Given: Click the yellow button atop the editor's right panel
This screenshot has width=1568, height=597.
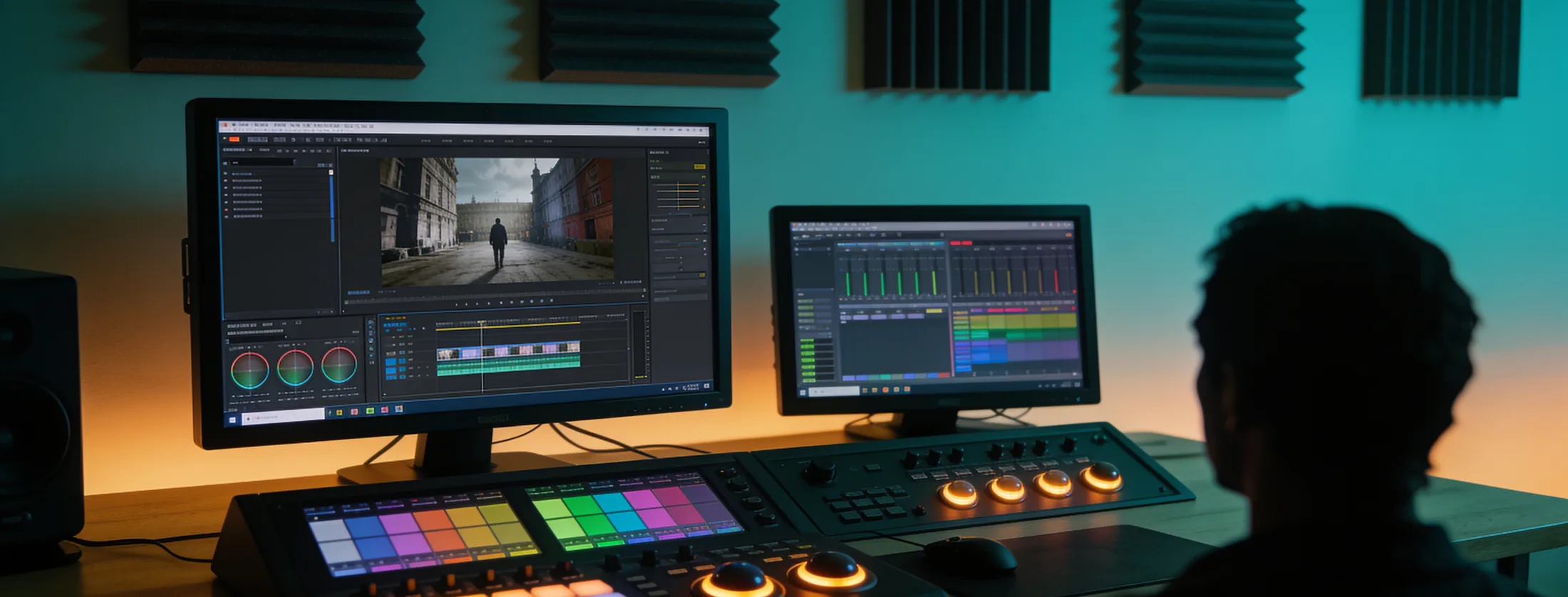Looking at the screenshot, I should pos(699,167).
